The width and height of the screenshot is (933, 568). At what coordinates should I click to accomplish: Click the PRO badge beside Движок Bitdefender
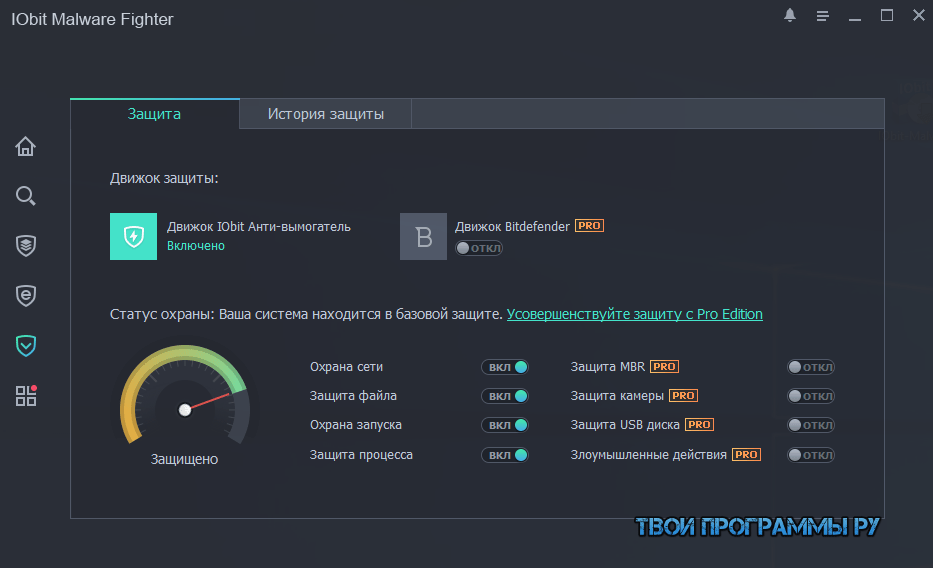point(589,226)
